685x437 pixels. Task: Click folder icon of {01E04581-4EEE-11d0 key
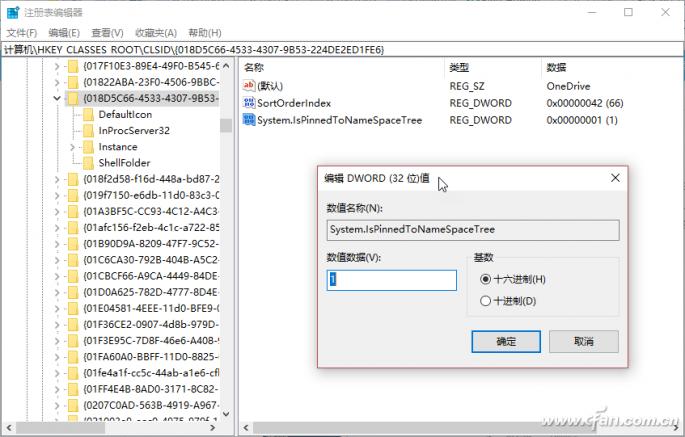pyautogui.click(x=73, y=309)
